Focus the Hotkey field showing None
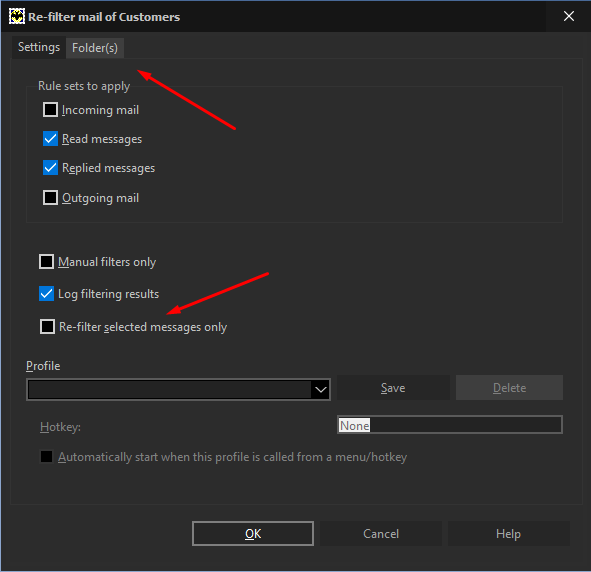 (x=450, y=425)
